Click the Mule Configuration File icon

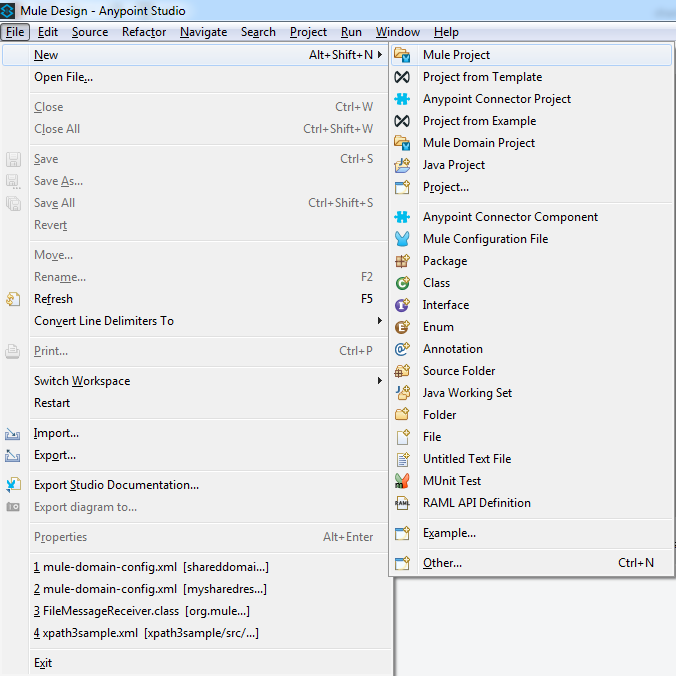click(x=402, y=239)
